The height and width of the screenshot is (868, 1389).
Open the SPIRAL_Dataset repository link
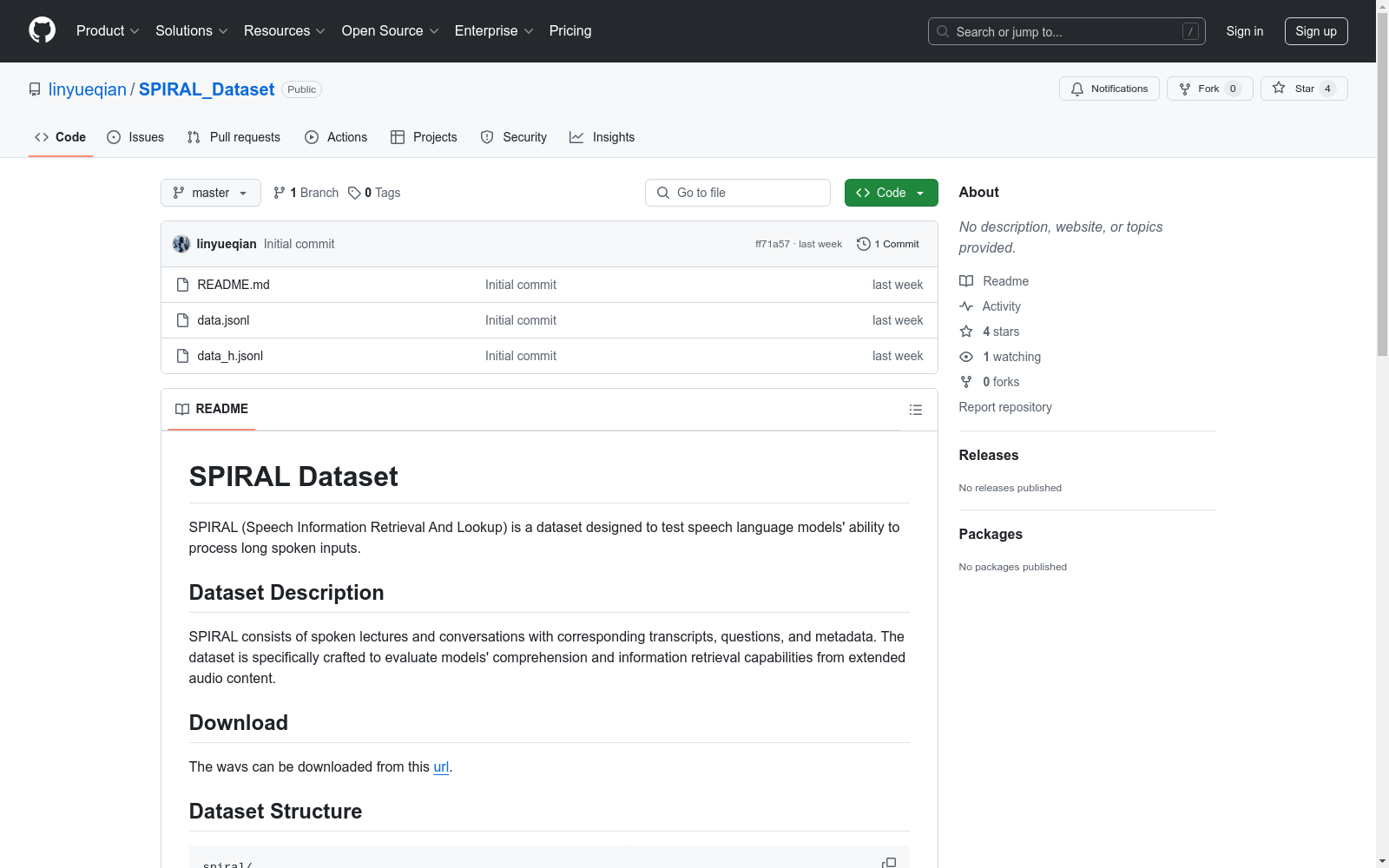click(207, 89)
